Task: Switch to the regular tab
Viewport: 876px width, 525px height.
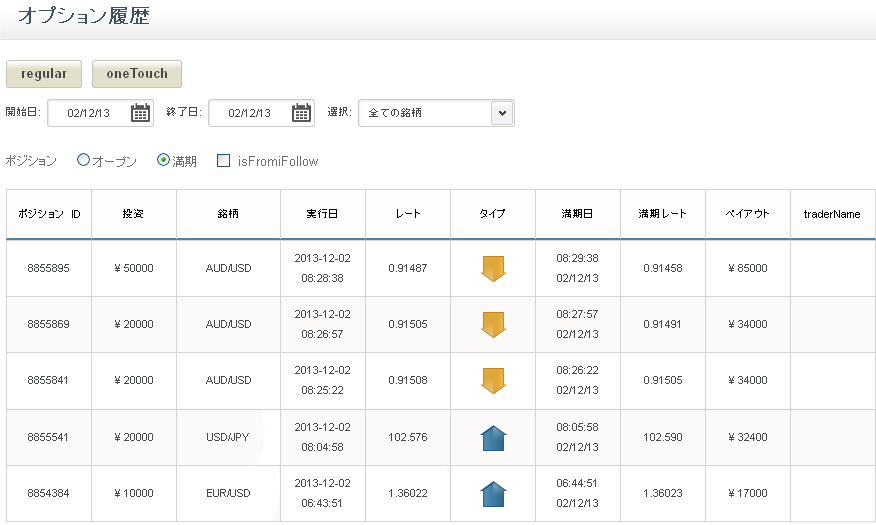Action: (44, 74)
